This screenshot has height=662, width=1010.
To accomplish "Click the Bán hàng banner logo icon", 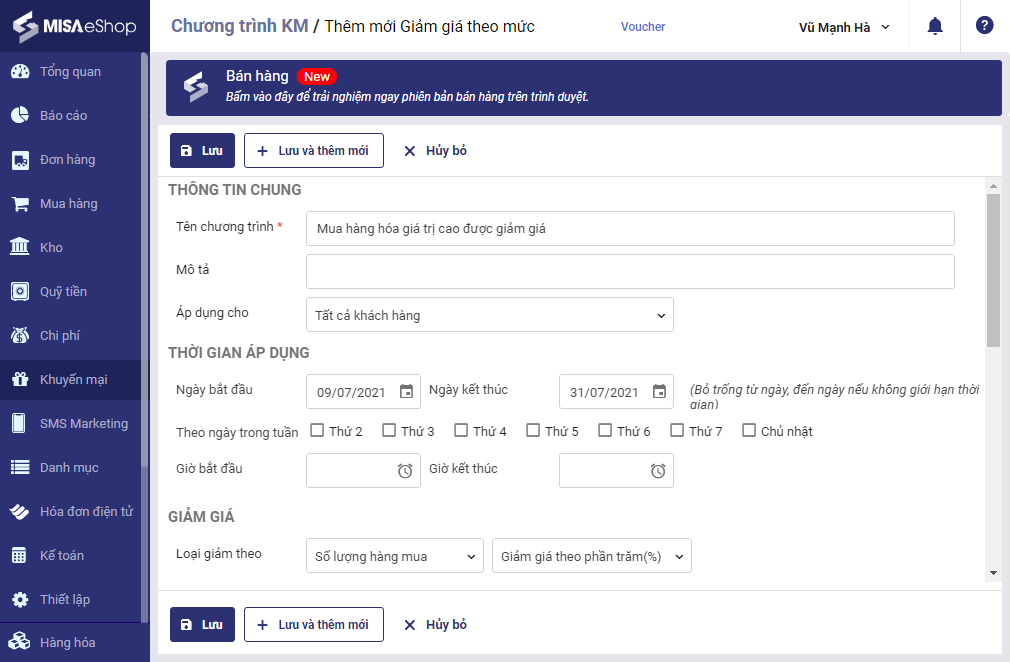I will tap(196, 88).
